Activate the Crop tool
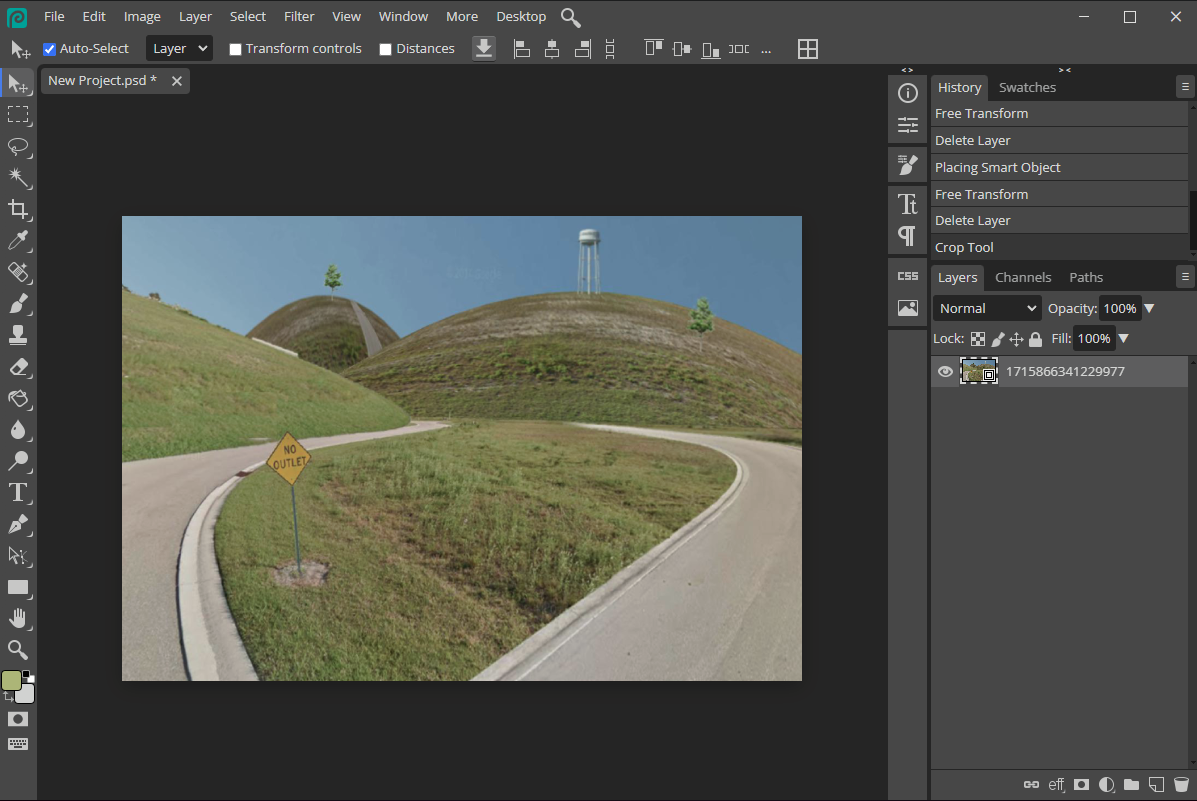 click(x=18, y=209)
